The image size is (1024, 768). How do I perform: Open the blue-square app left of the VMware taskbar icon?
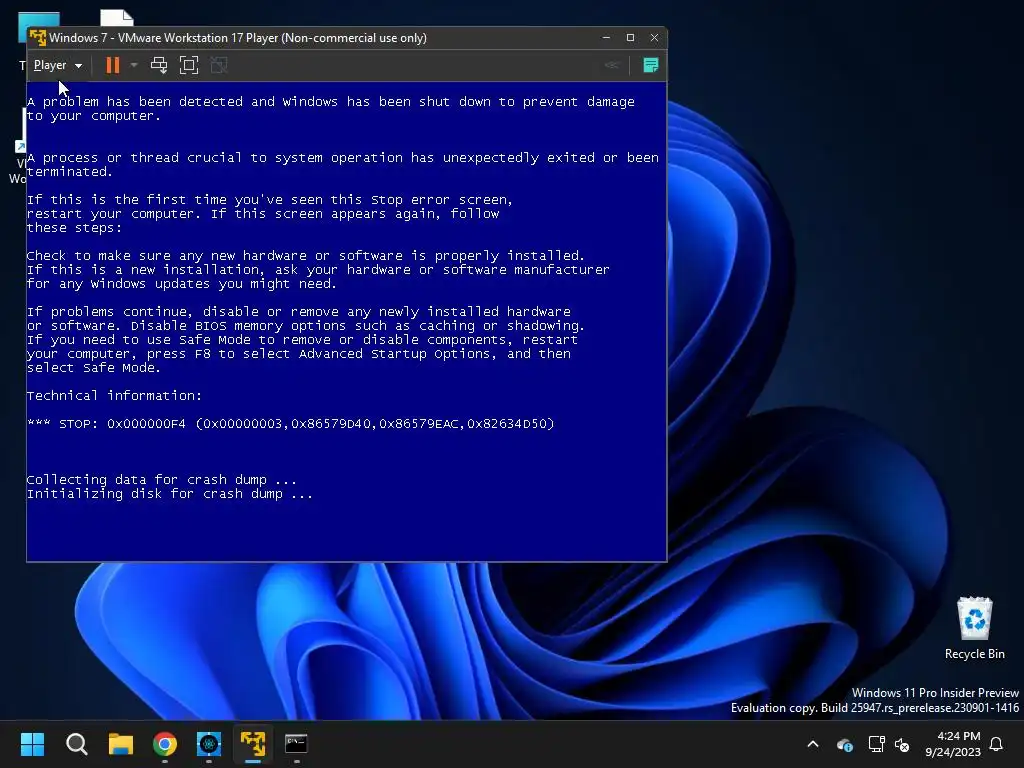(x=209, y=744)
